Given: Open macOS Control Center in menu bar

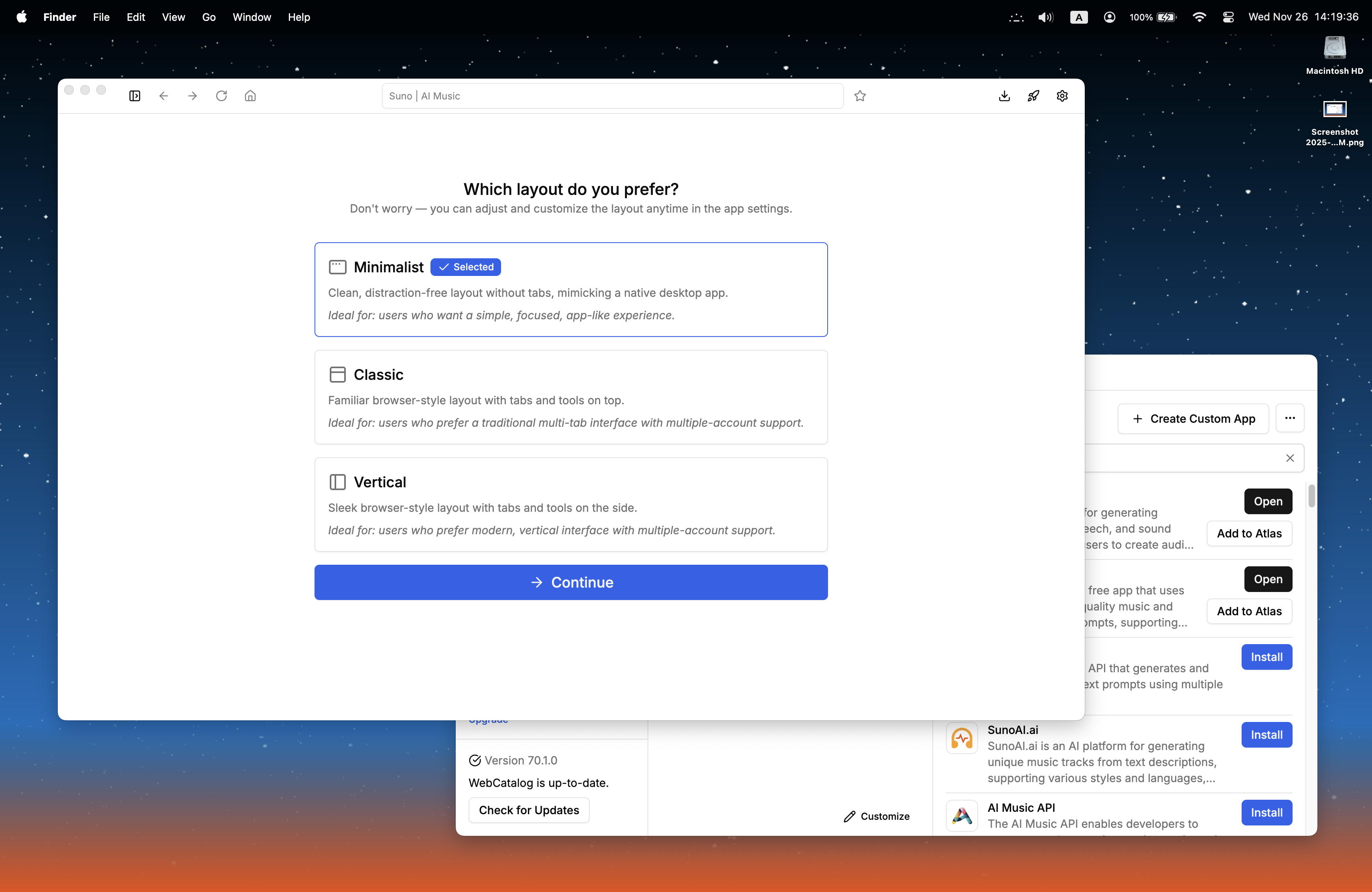Looking at the screenshot, I should point(1228,17).
